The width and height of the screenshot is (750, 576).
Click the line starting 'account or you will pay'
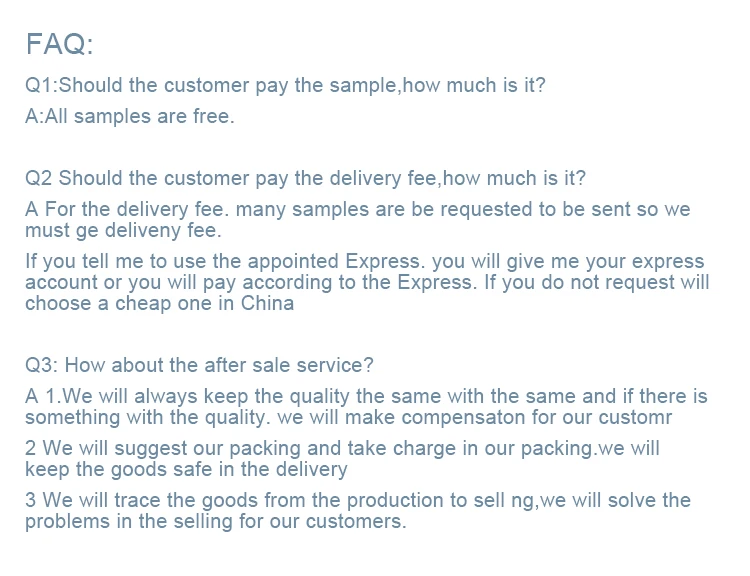[x=367, y=283]
